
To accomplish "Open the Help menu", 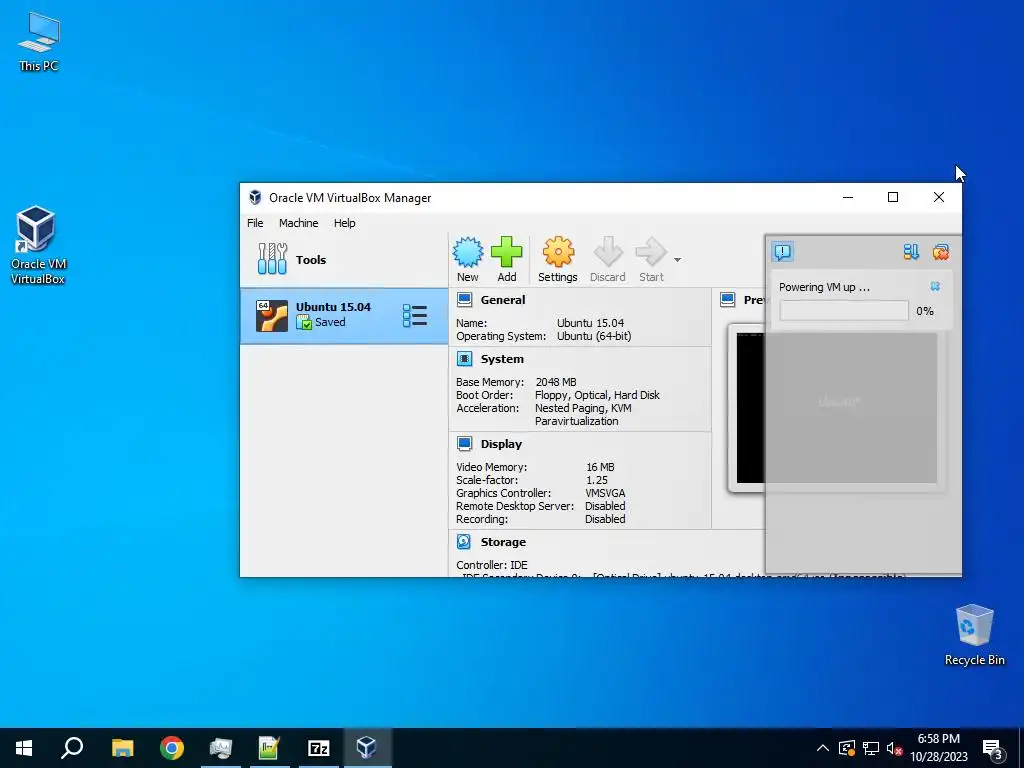I will (344, 223).
